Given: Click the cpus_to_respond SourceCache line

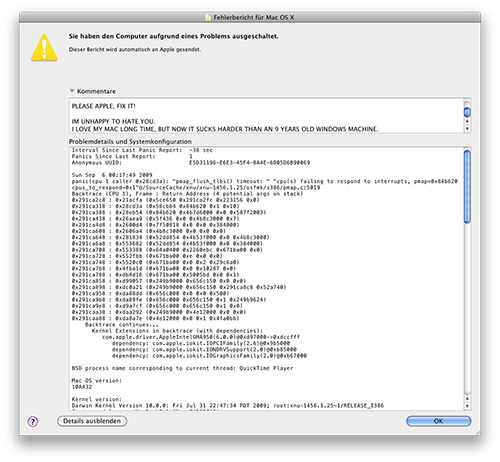Looking at the screenshot, I should [x=196, y=188].
